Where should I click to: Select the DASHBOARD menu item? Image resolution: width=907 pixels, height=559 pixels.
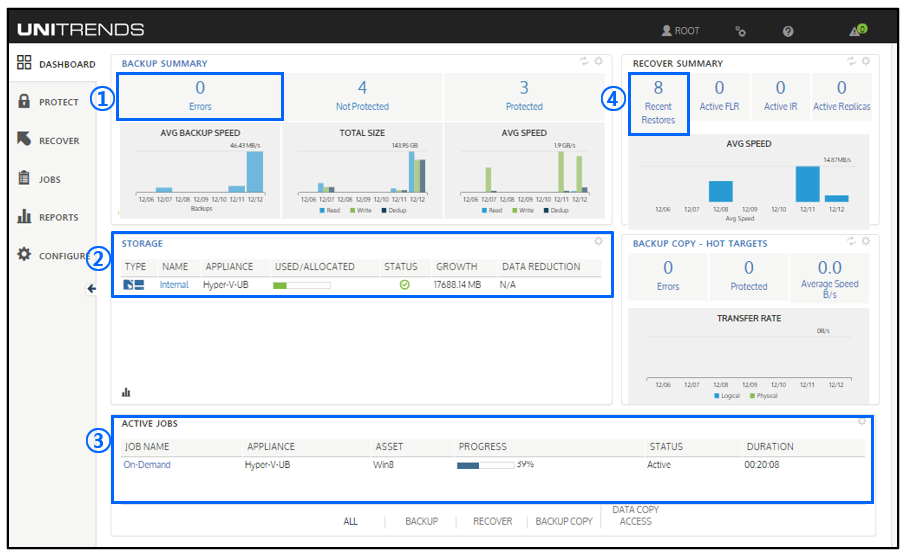point(67,64)
